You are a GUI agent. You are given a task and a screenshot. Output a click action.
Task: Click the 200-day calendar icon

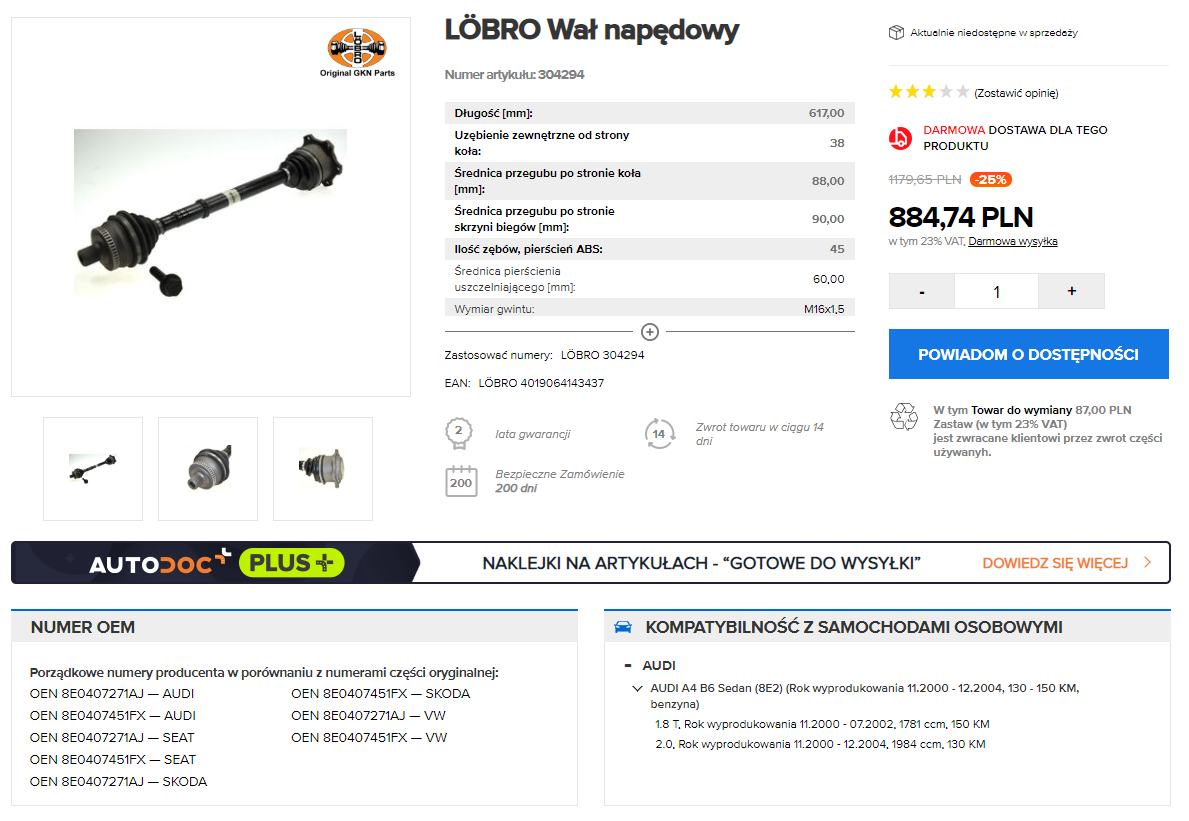[x=461, y=481]
